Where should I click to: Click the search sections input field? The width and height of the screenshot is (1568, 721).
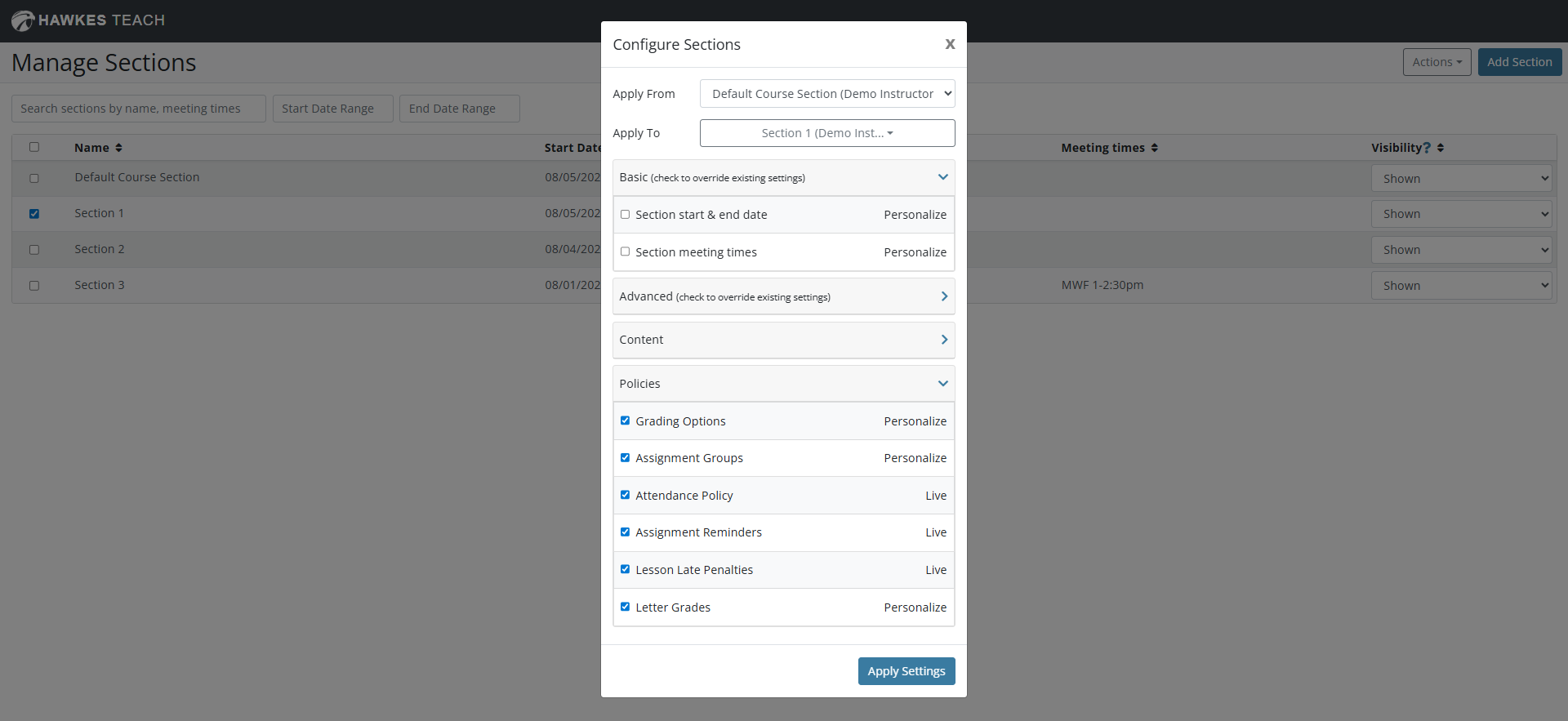click(x=139, y=109)
